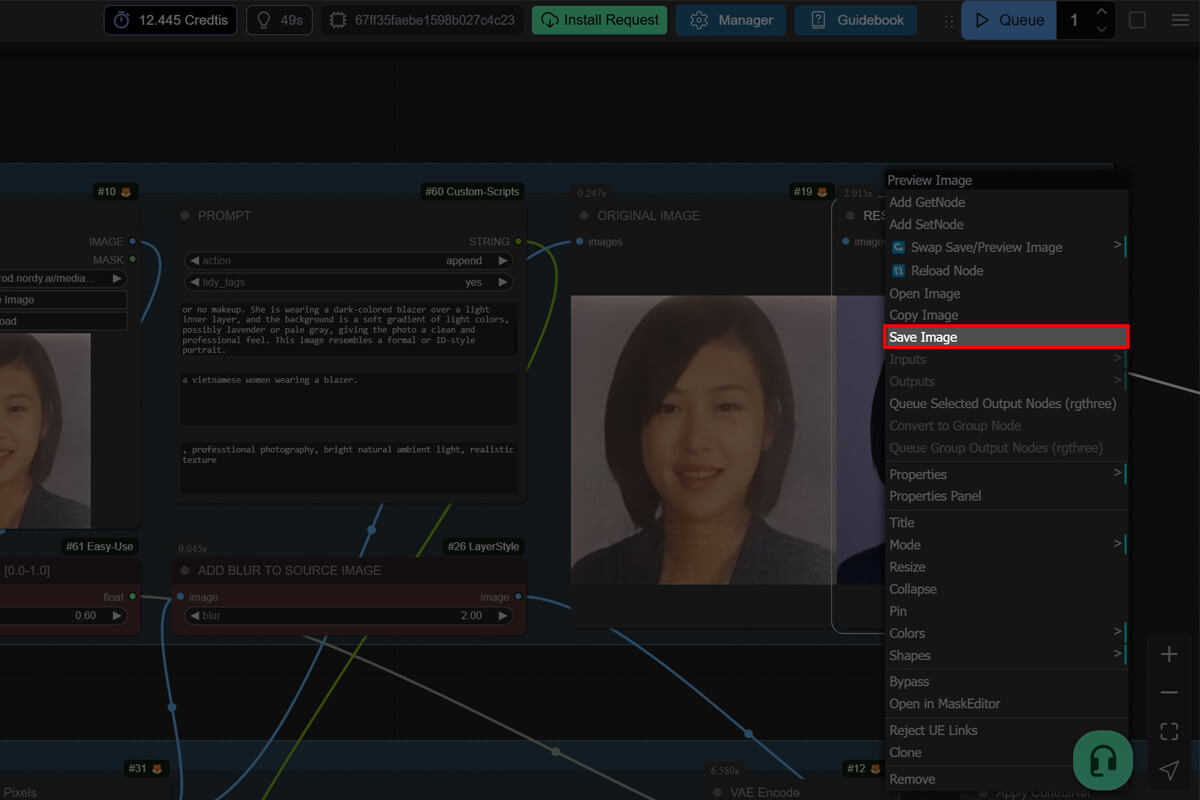Image resolution: width=1200 pixels, height=800 pixels.
Task: Click the Reload Node icon in the menu
Action: click(898, 271)
